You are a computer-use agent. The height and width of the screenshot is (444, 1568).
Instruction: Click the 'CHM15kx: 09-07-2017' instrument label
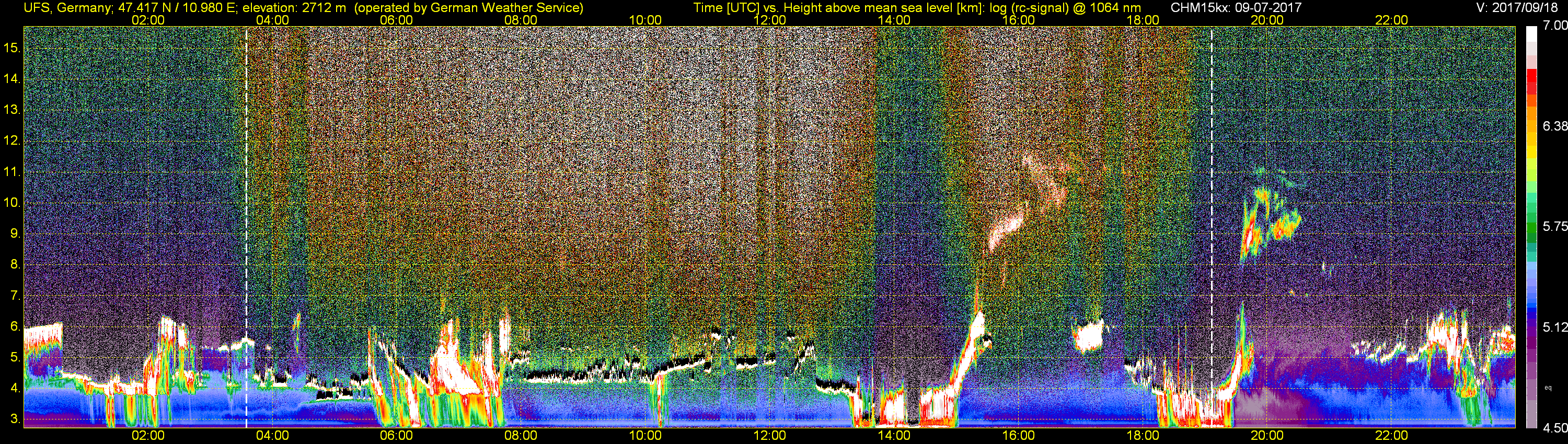tap(1236, 8)
